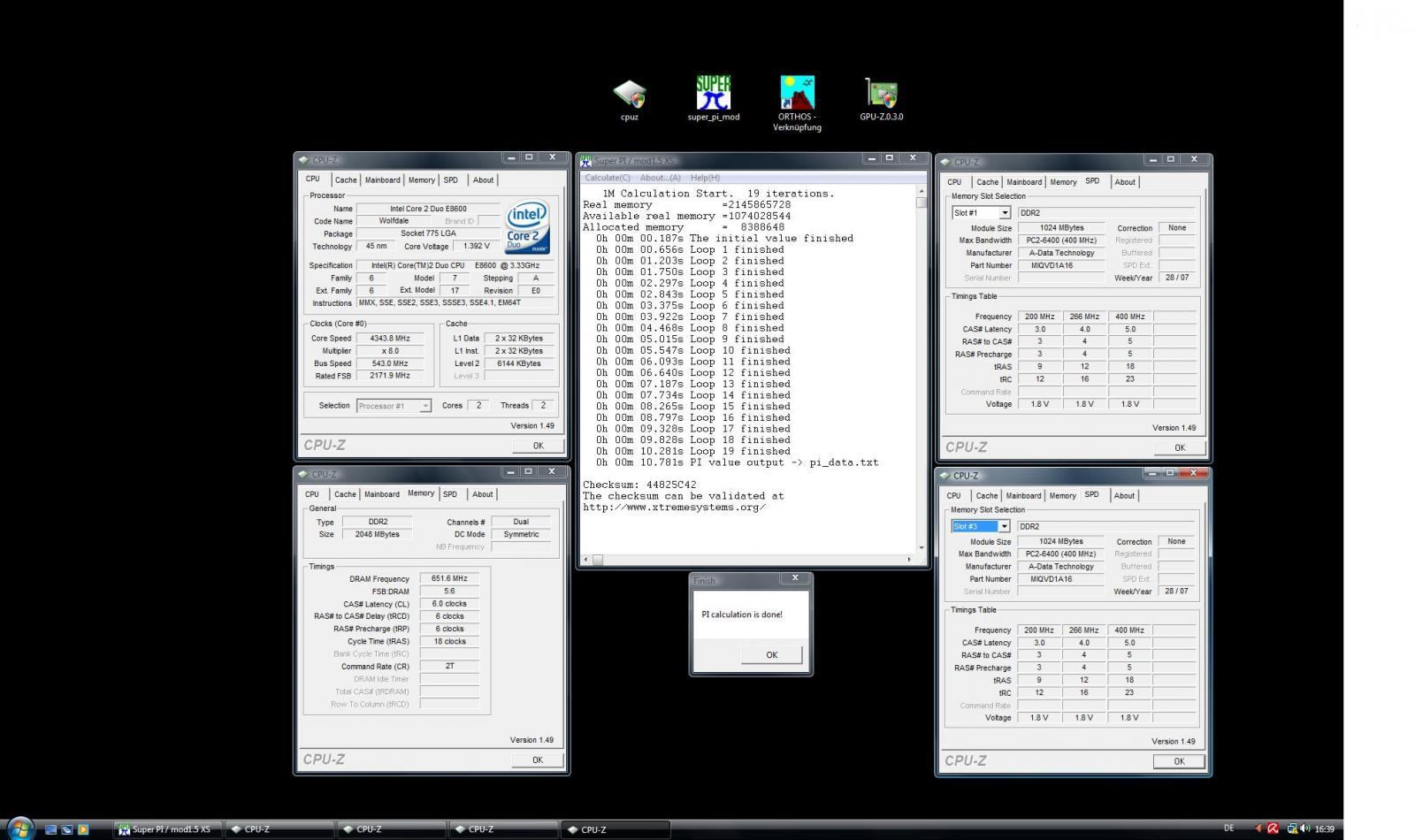Click OK in the Slot #1 CPU-Z window

pyautogui.click(x=1180, y=447)
